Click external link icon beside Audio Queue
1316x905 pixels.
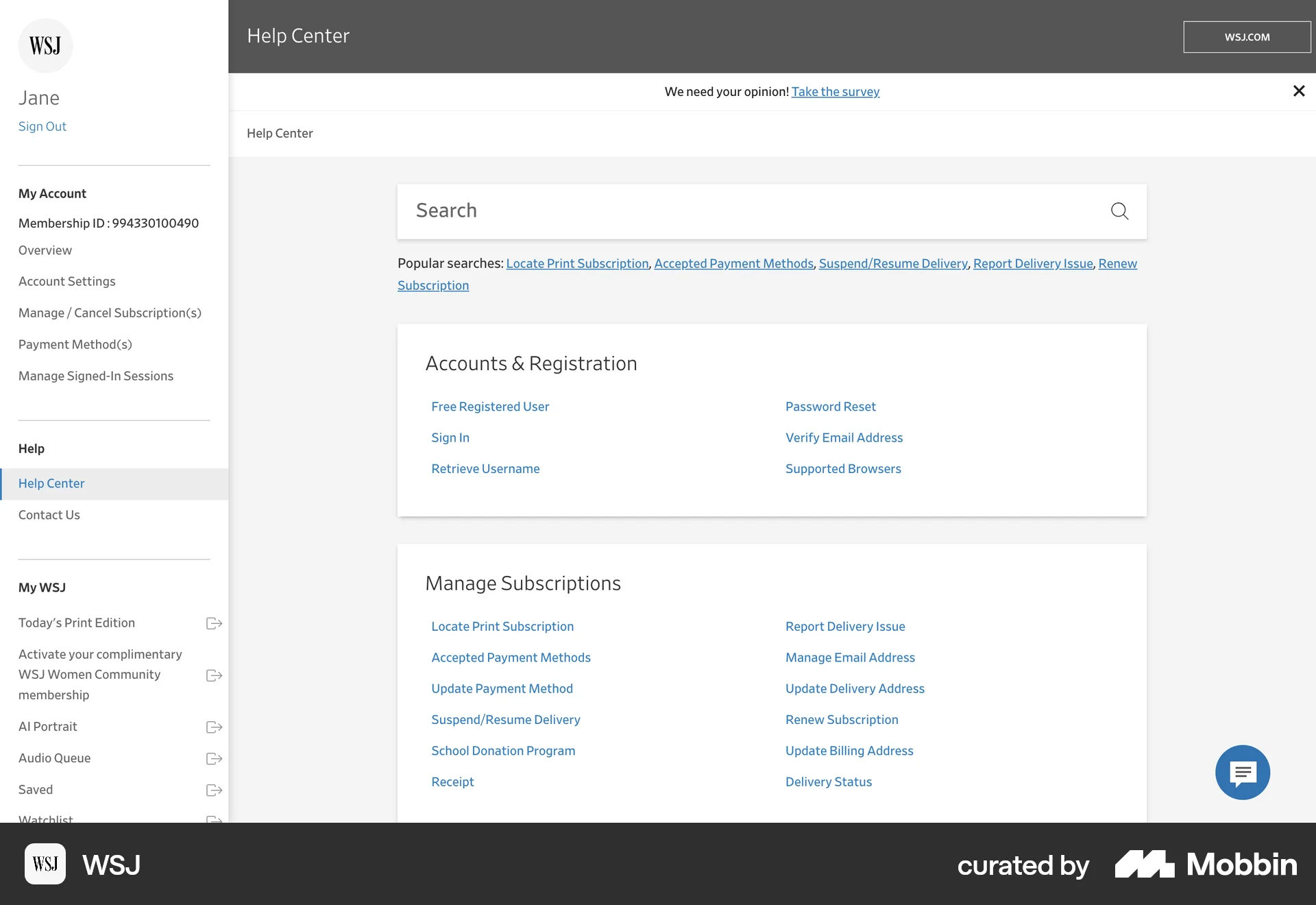[x=213, y=759]
